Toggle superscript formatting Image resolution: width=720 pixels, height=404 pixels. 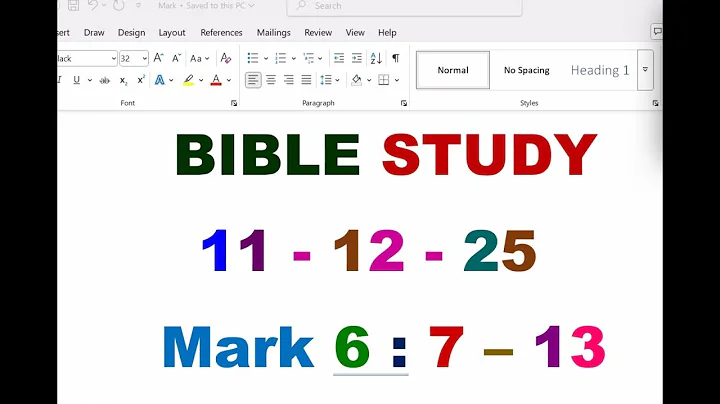[x=141, y=80]
